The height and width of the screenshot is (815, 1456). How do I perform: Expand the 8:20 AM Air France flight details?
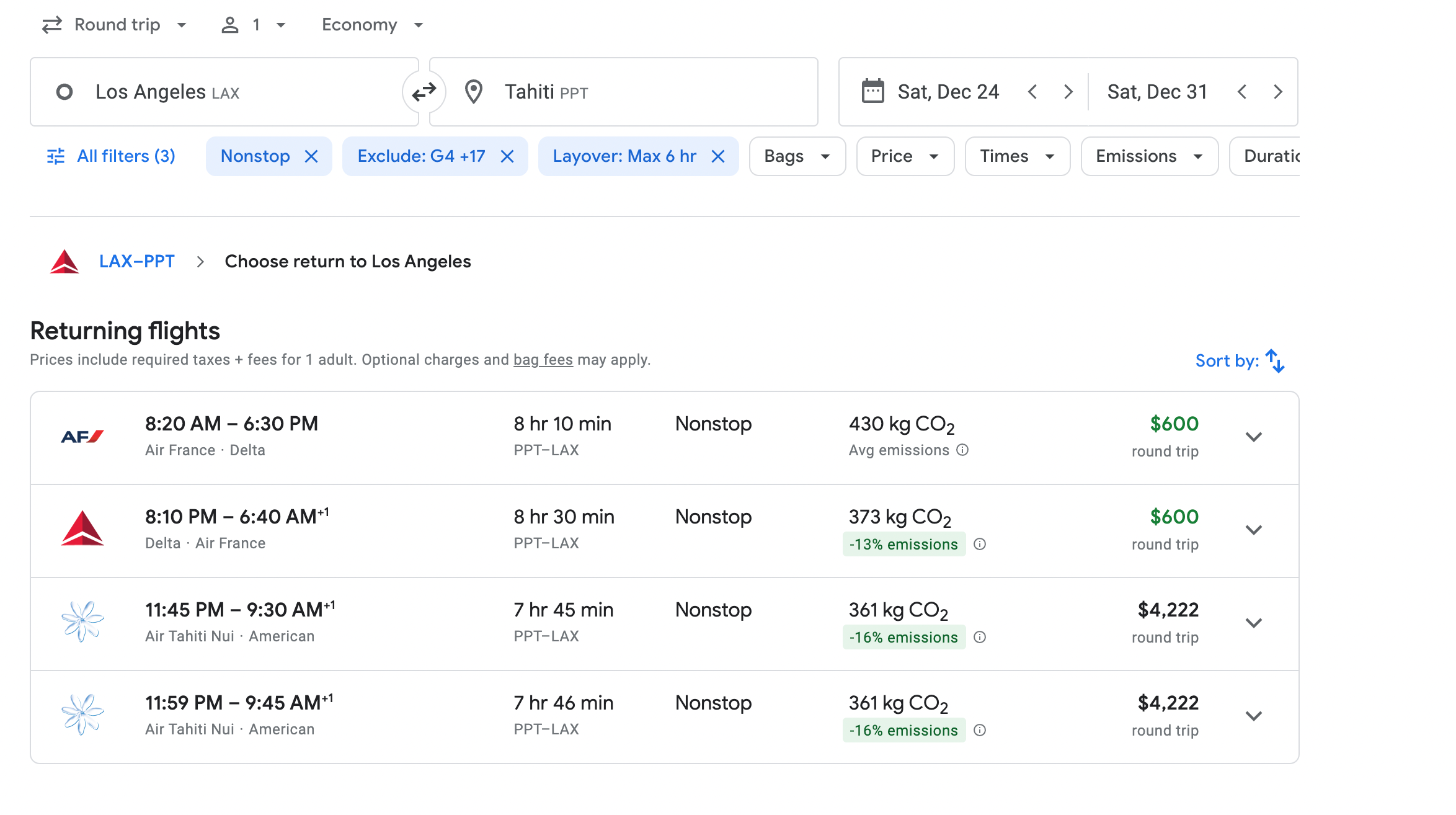pyautogui.click(x=1254, y=437)
